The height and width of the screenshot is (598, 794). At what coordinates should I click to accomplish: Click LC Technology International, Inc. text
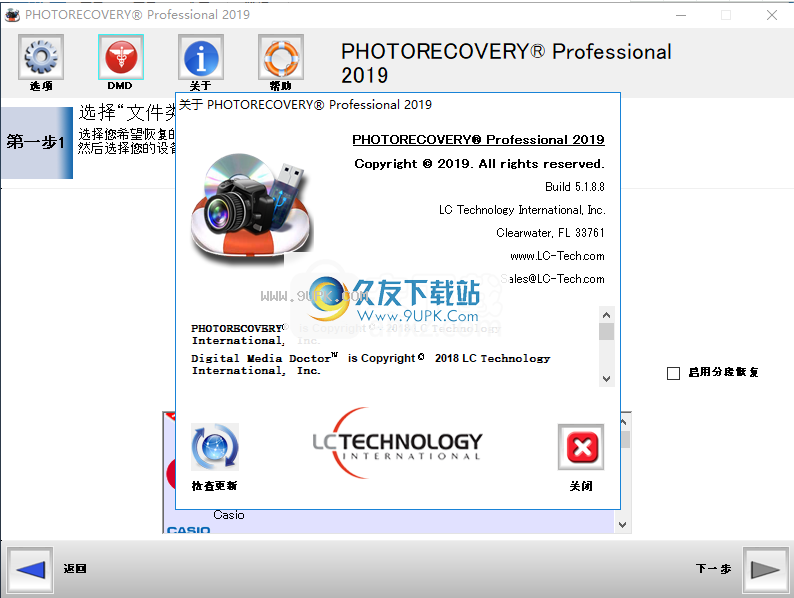pyautogui.click(x=522, y=210)
